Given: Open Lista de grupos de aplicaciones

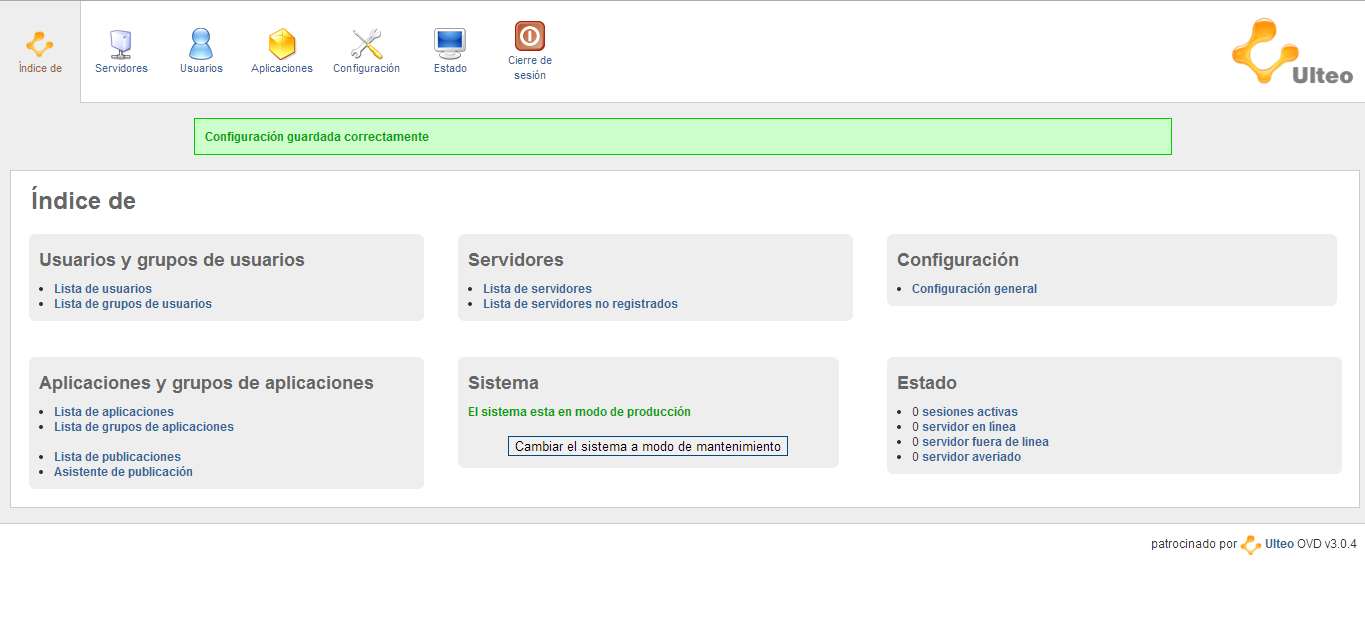Looking at the screenshot, I should click(144, 427).
